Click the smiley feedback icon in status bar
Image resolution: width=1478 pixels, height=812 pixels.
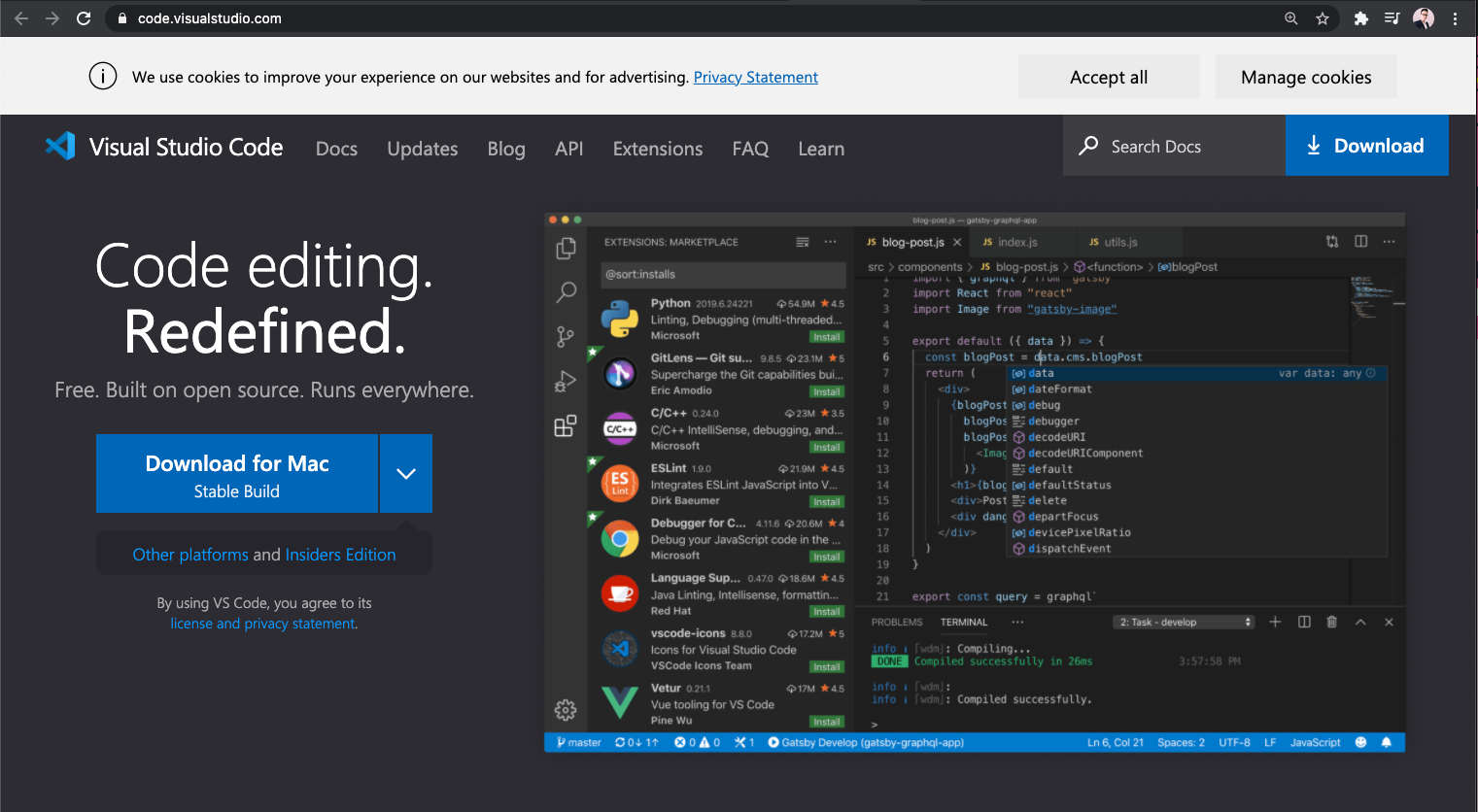(1360, 742)
